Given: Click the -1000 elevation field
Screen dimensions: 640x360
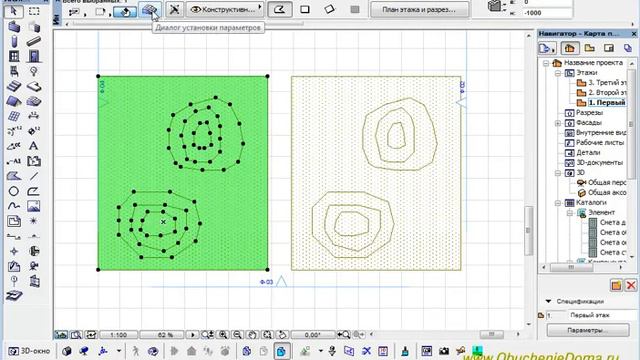Looking at the screenshot, I should click(x=547, y=13).
